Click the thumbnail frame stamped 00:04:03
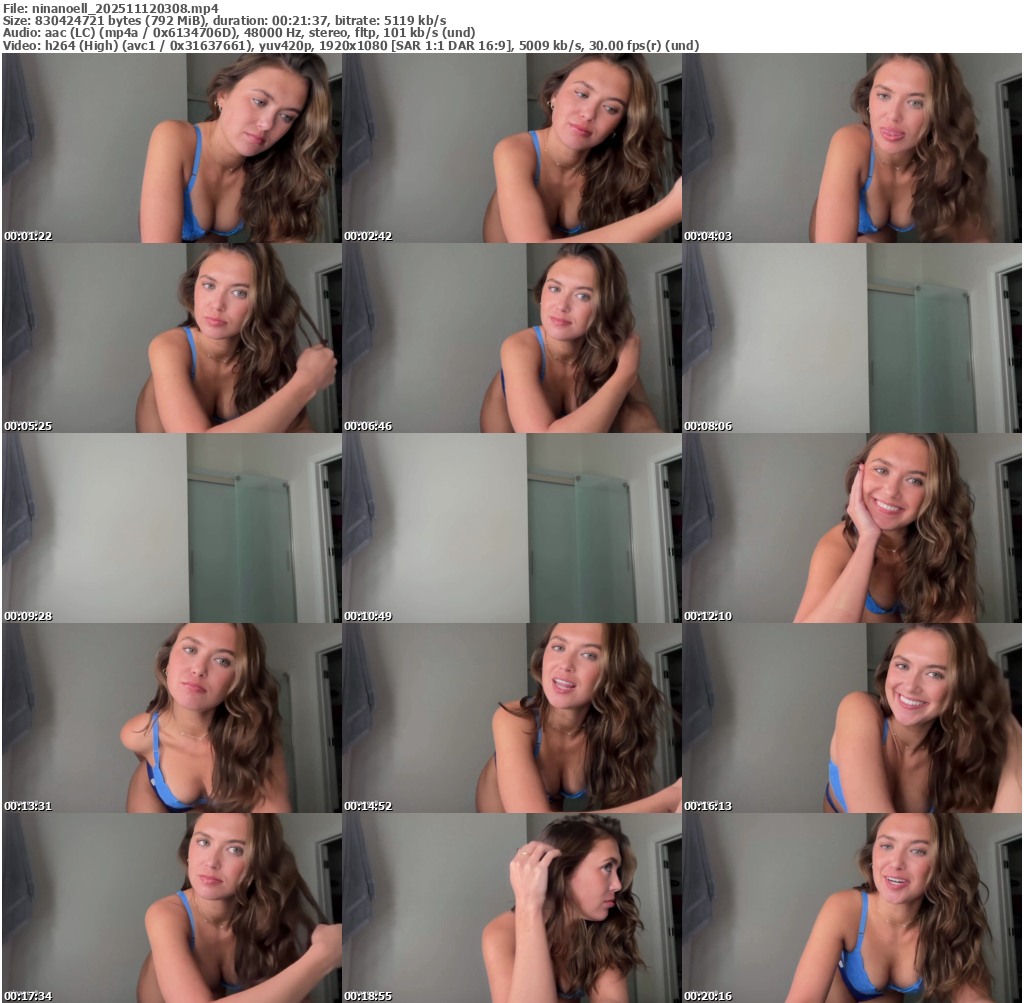The image size is (1024, 1003). coord(851,148)
